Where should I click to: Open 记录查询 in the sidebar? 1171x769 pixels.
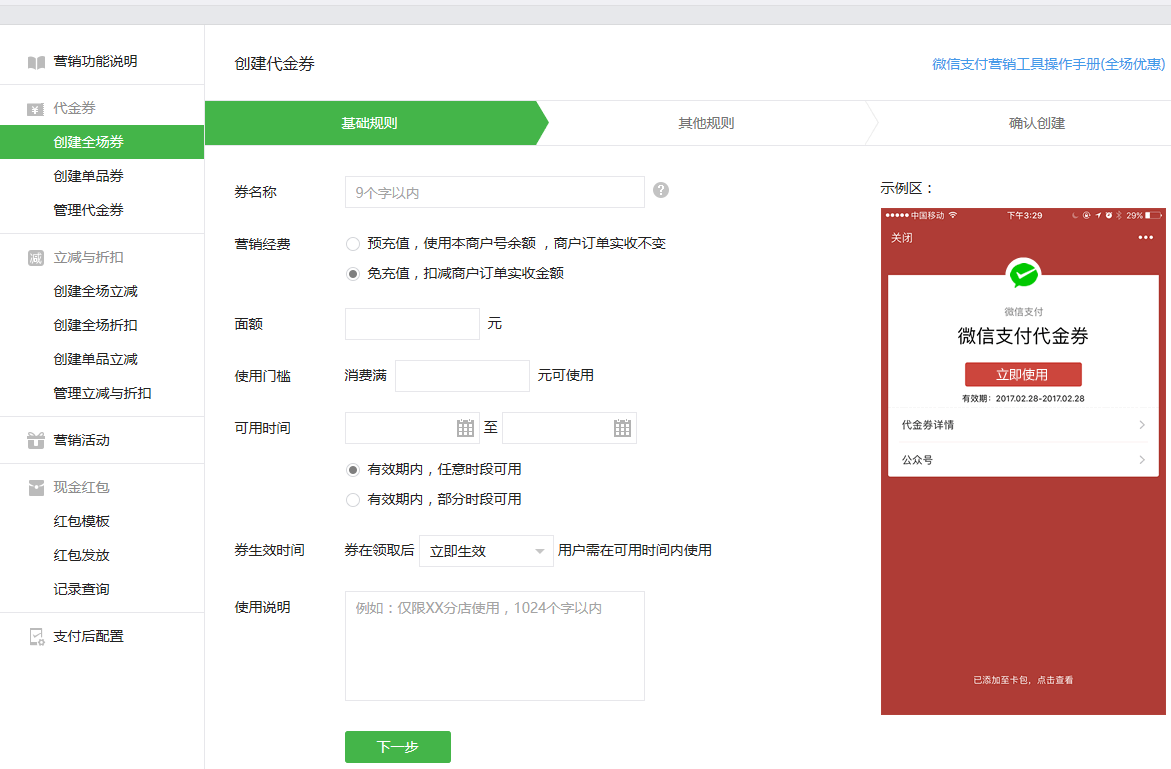pos(81,589)
